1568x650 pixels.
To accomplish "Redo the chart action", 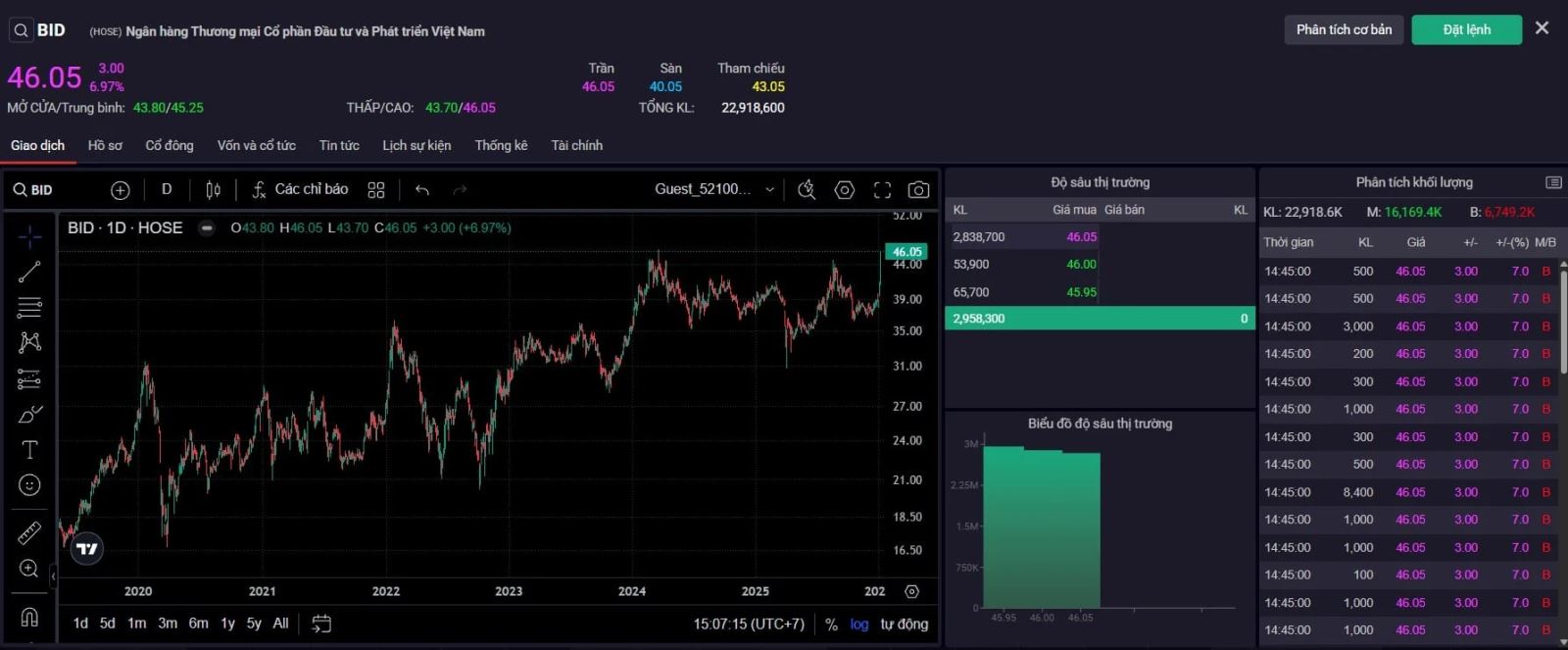I will click(x=460, y=190).
